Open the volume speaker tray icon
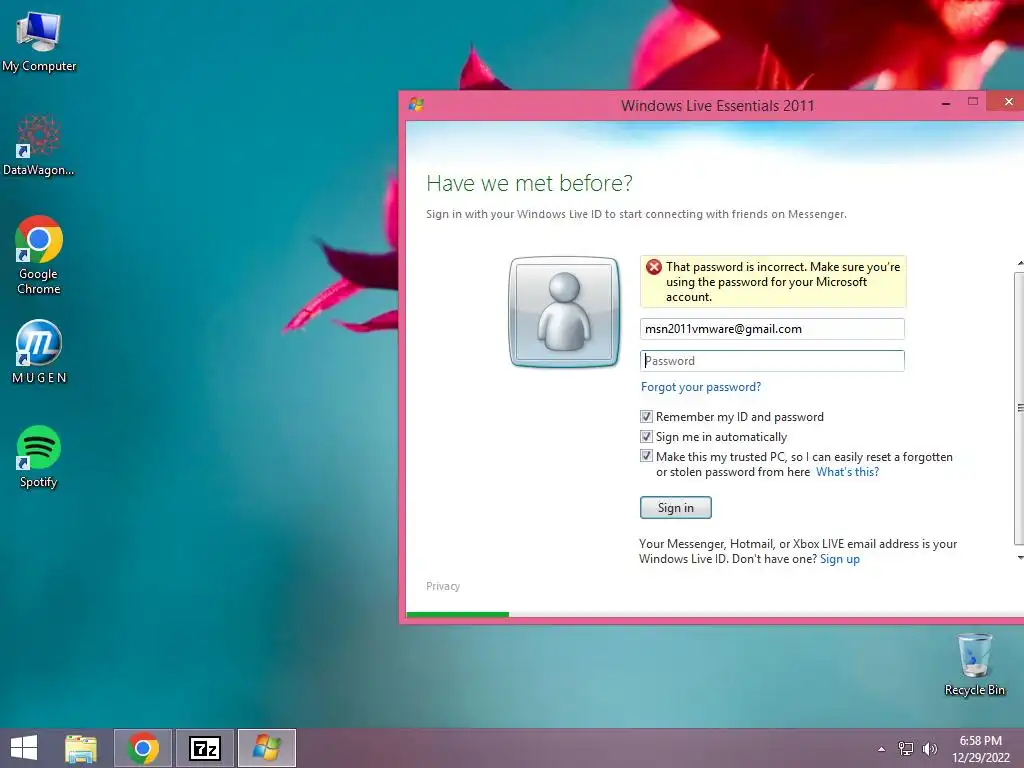Image resolution: width=1024 pixels, height=768 pixels. [x=929, y=749]
